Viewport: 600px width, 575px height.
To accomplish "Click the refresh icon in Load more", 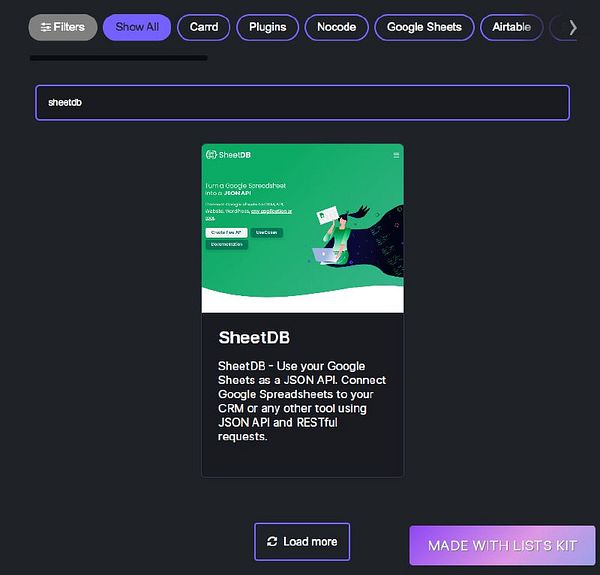I will [x=272, y=541].
